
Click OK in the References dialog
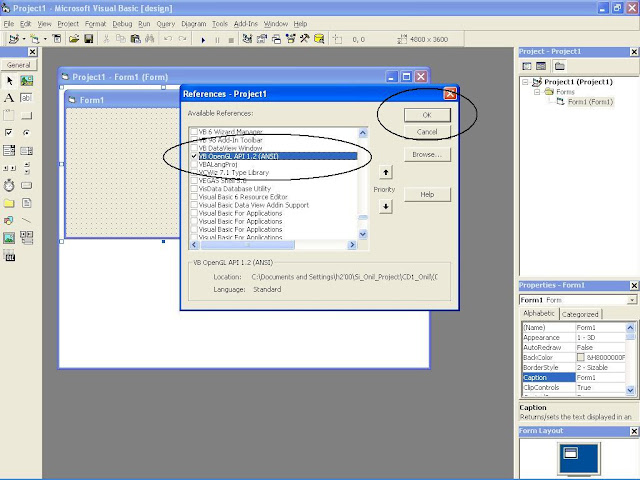pos(427,115)
